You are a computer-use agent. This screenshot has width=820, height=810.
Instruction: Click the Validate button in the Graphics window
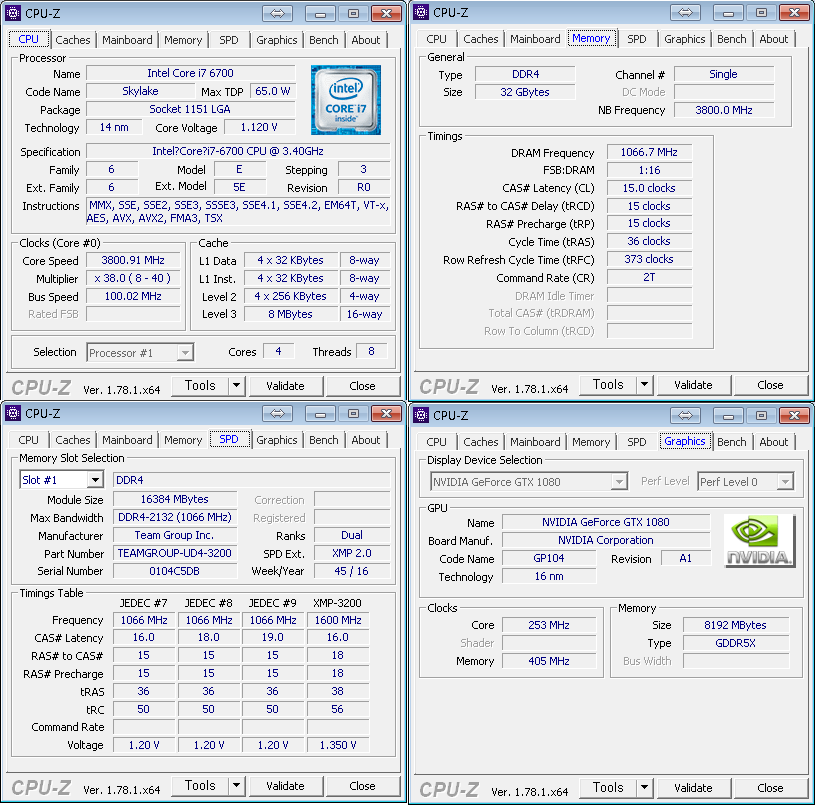(x=693, y=787)
